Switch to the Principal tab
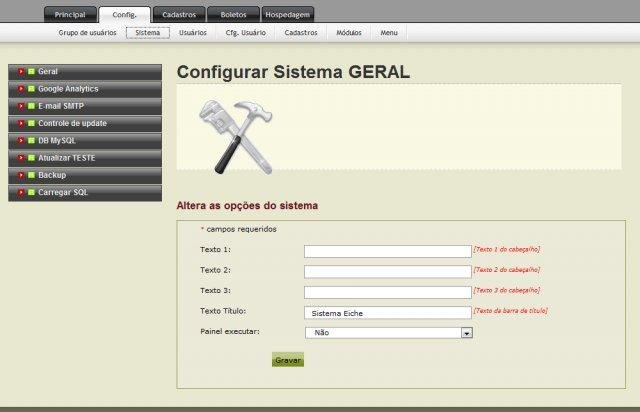Image resolution: width=640 pixels, height=412 pixels. [70, 15]
